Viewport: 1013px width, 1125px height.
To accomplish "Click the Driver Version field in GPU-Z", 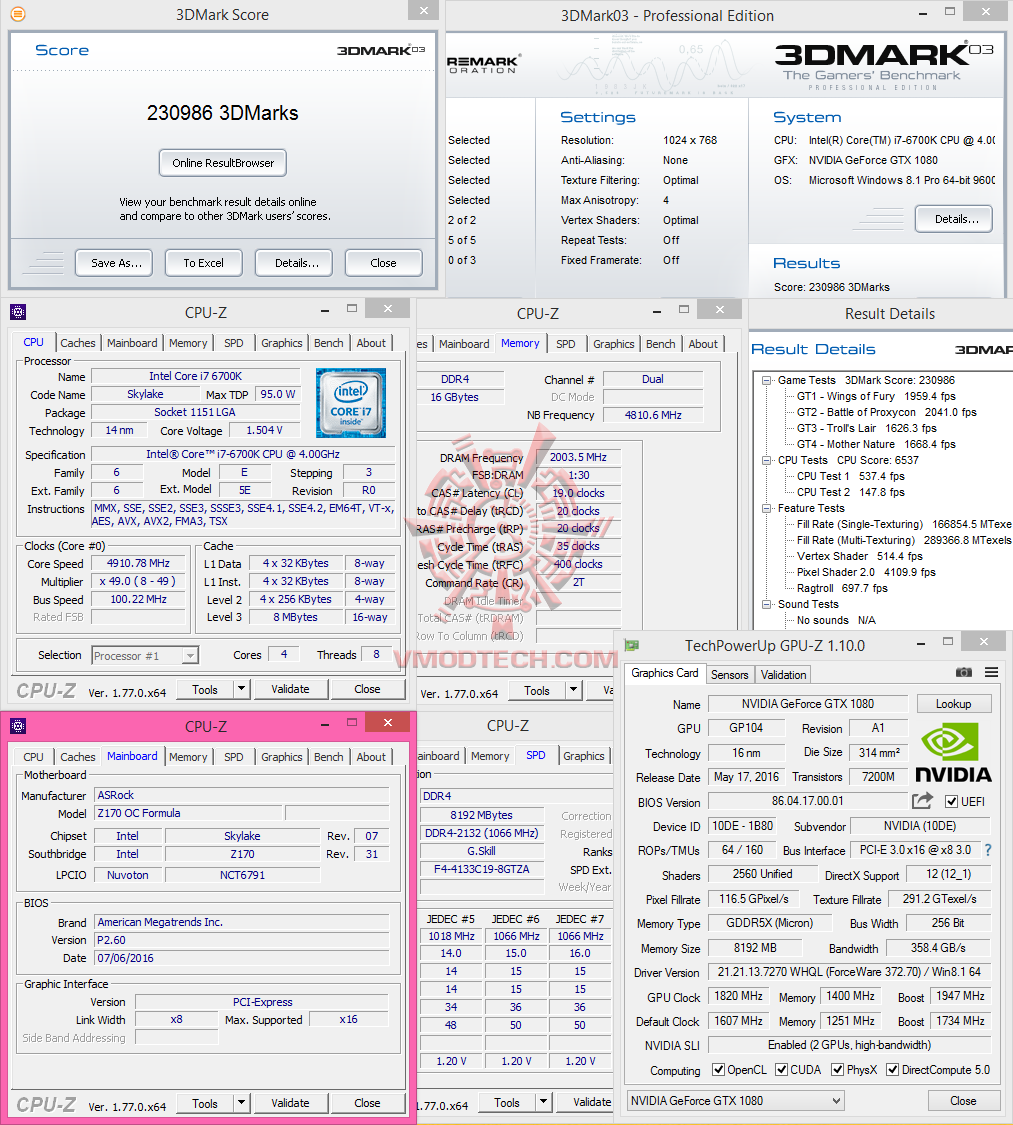I will pyautogui.click(x=849, y=972).
